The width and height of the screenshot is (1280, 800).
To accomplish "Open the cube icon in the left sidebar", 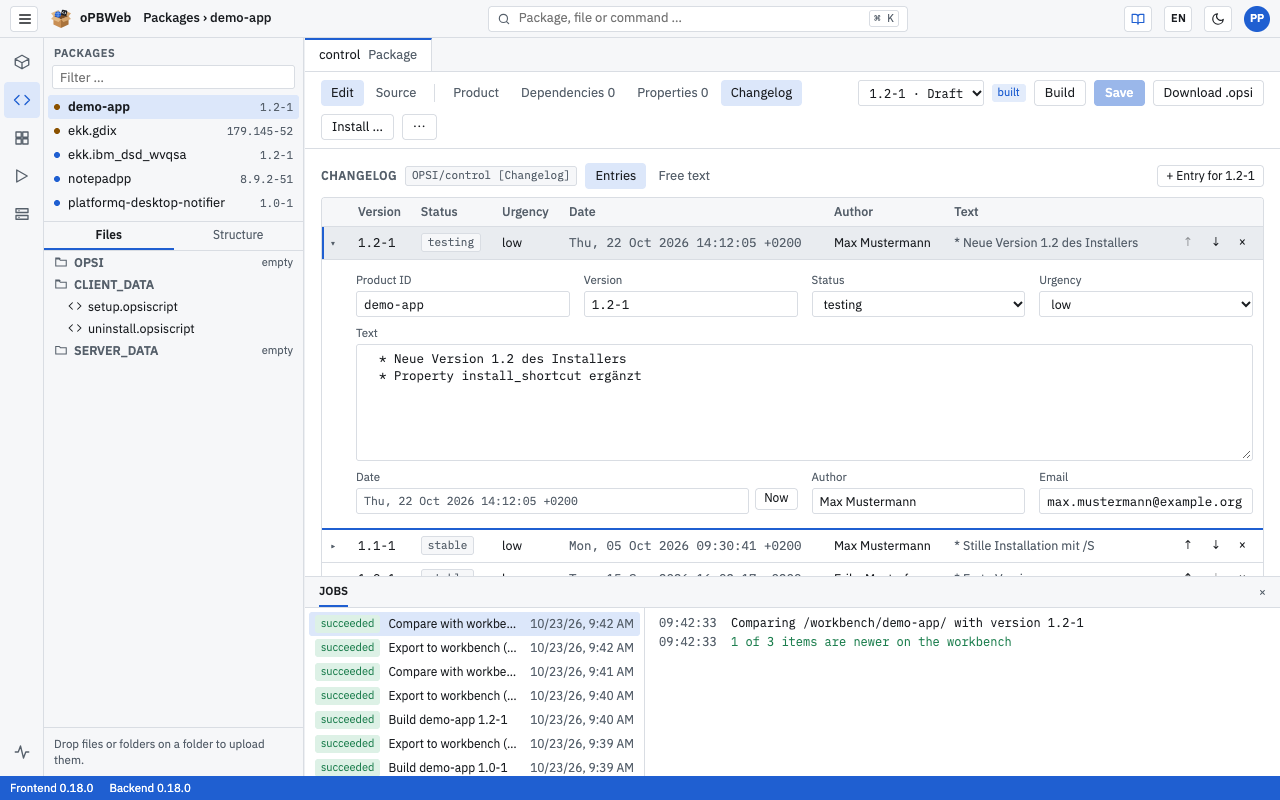I will (22, 62).
